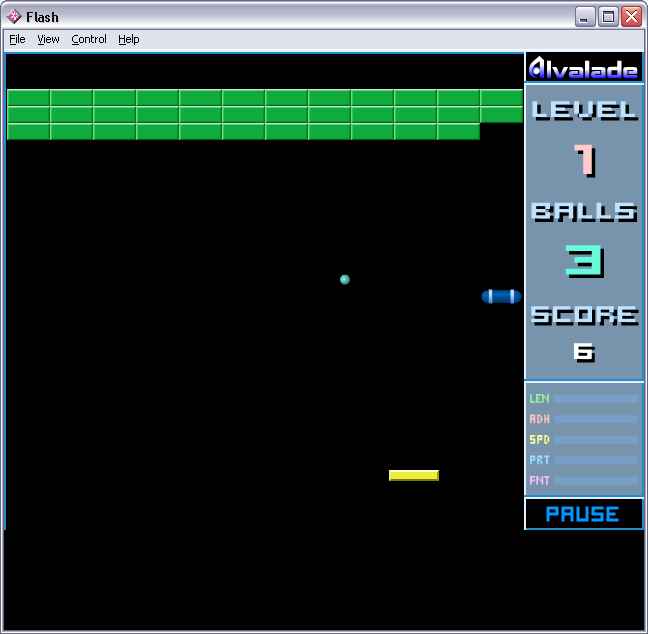Click the SCORE label
Image resolution: width=648 pixels, height=634 pixels.
[584, 315]
